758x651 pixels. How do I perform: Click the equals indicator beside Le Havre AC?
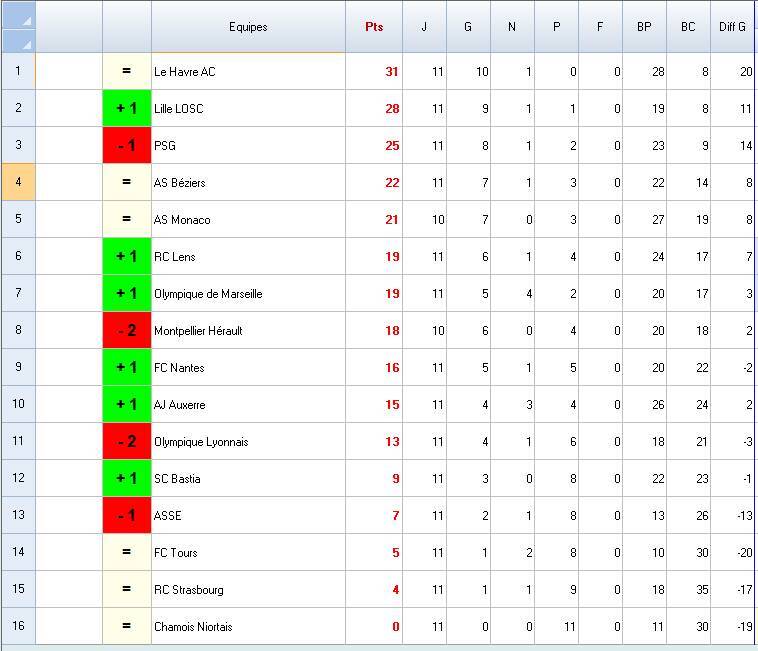click(127, 71)
